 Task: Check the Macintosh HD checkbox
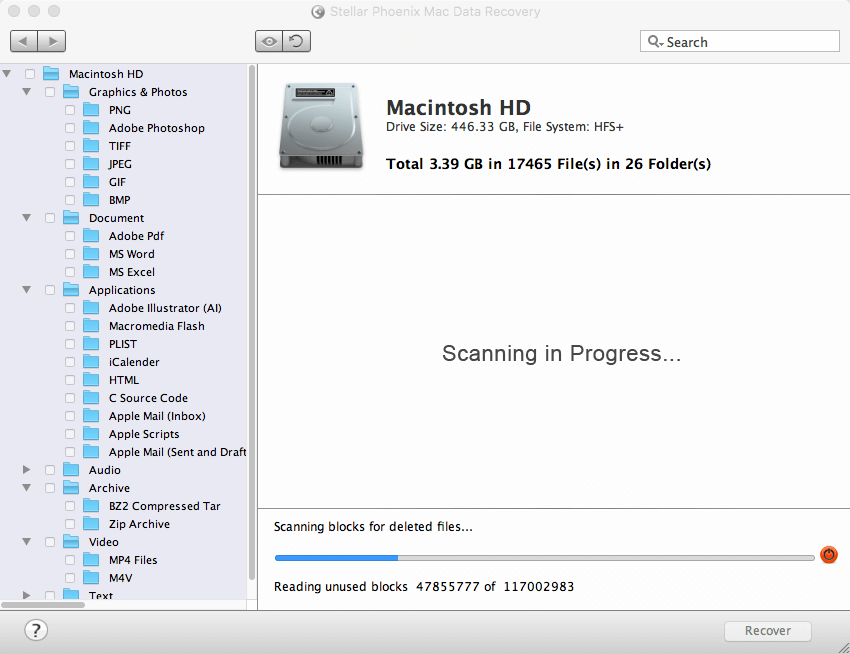[30, 74]
